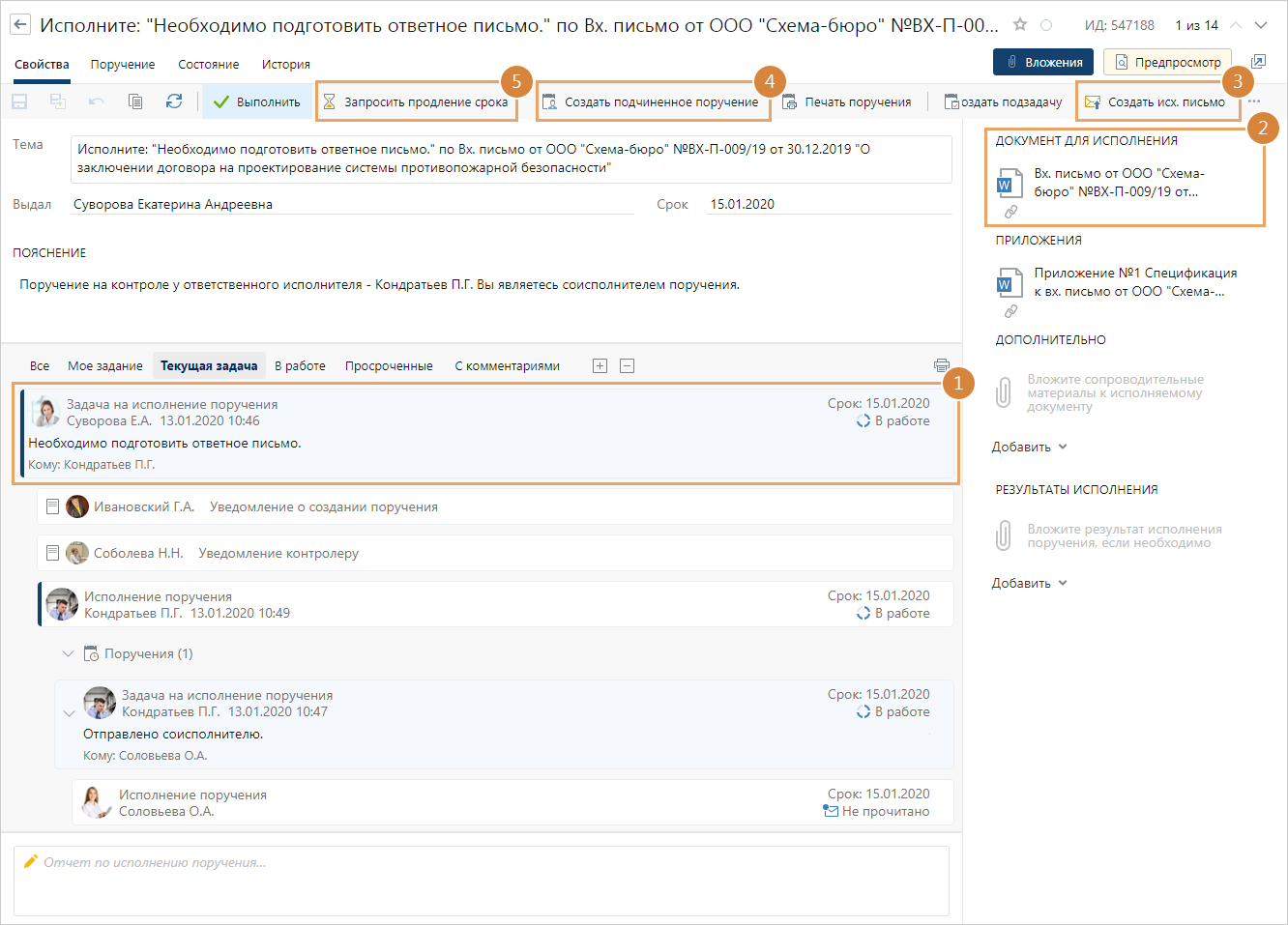This screenshot has height=925, width=1288.
Task: Click the refresh icon in toolbar
Action: point(174,101)
